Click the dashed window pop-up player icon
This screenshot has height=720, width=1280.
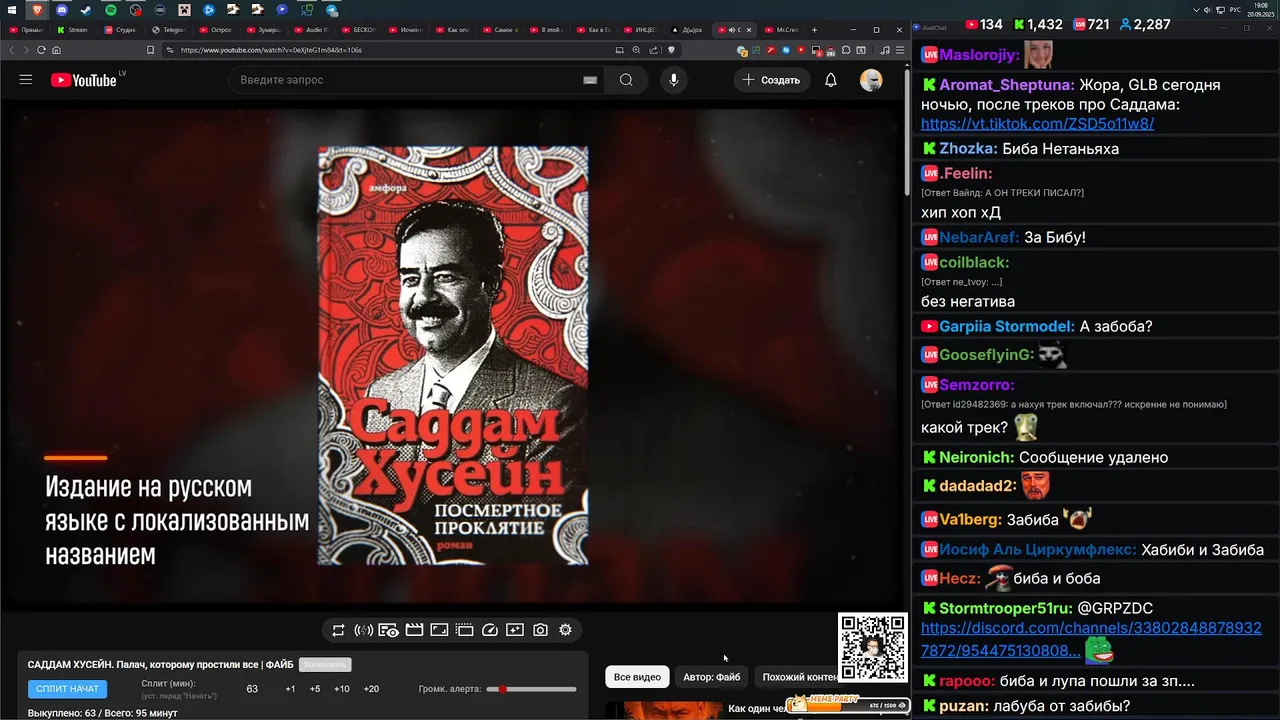pyautogui.click(x=465, y=630)
